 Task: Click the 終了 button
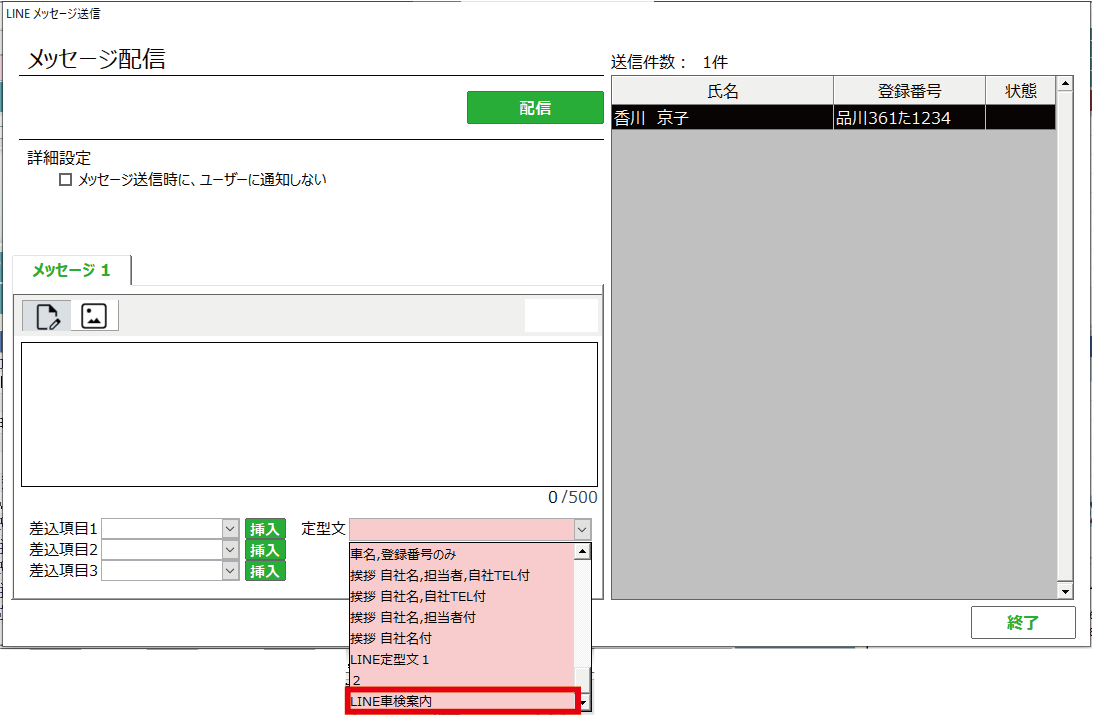[x=1023, y=622]
